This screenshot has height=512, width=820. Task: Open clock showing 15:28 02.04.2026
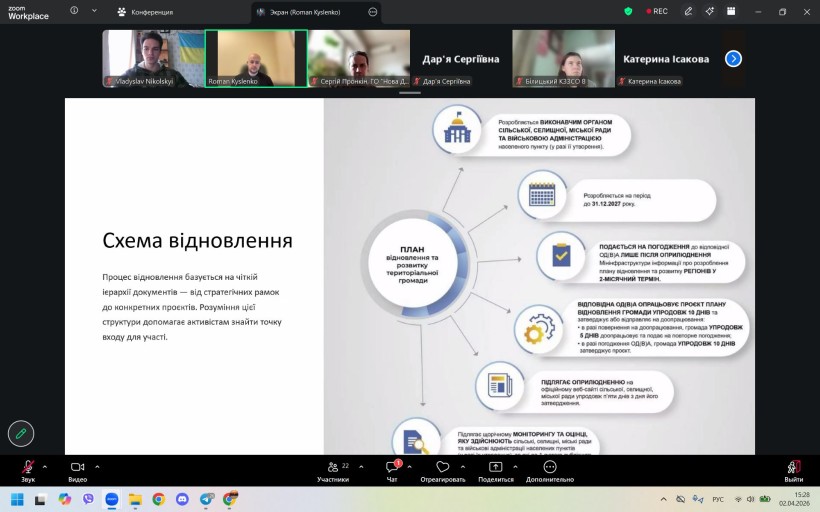(794, 499)
